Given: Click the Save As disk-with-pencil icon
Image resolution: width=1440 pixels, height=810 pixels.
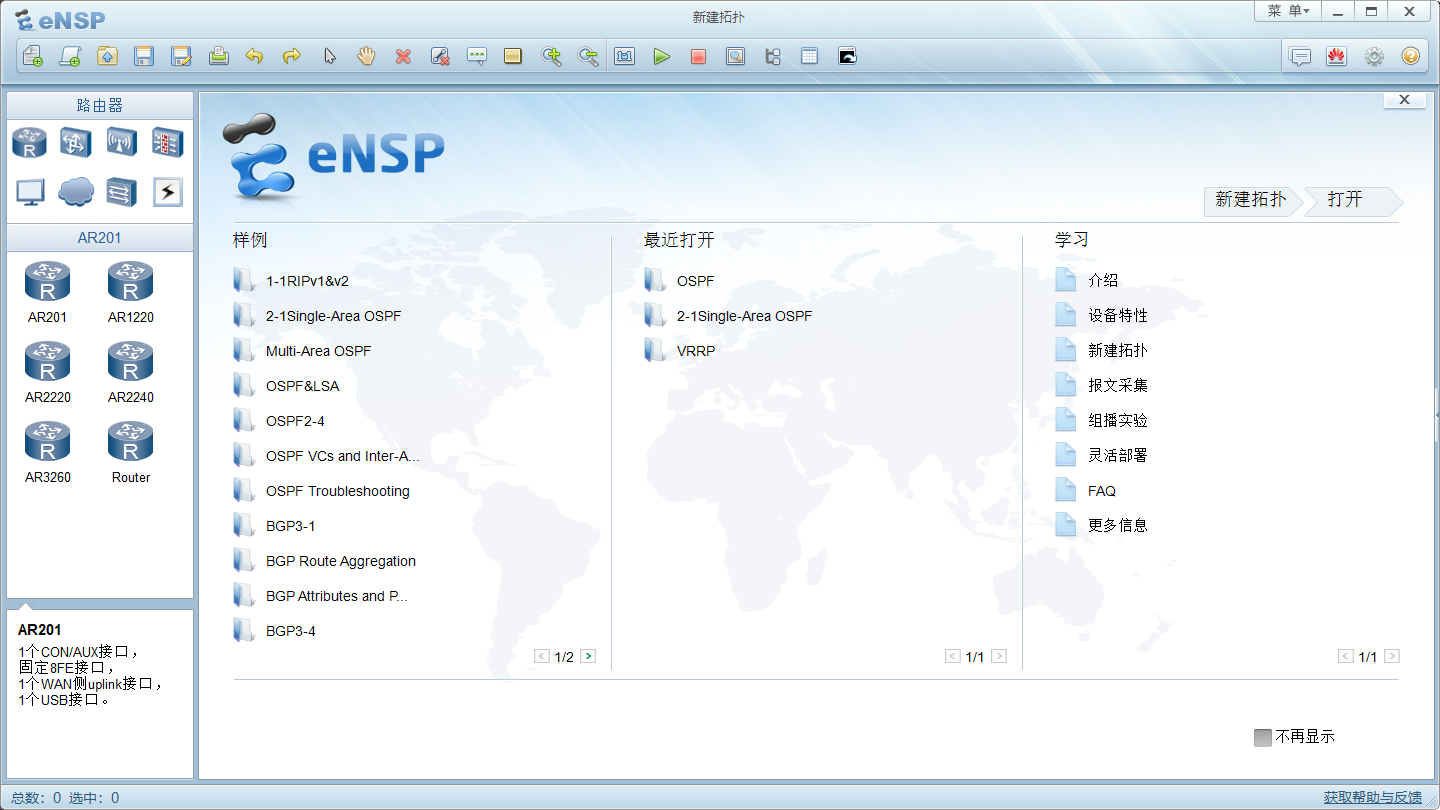Looking at the screenshot, I should tap(181, 56).
